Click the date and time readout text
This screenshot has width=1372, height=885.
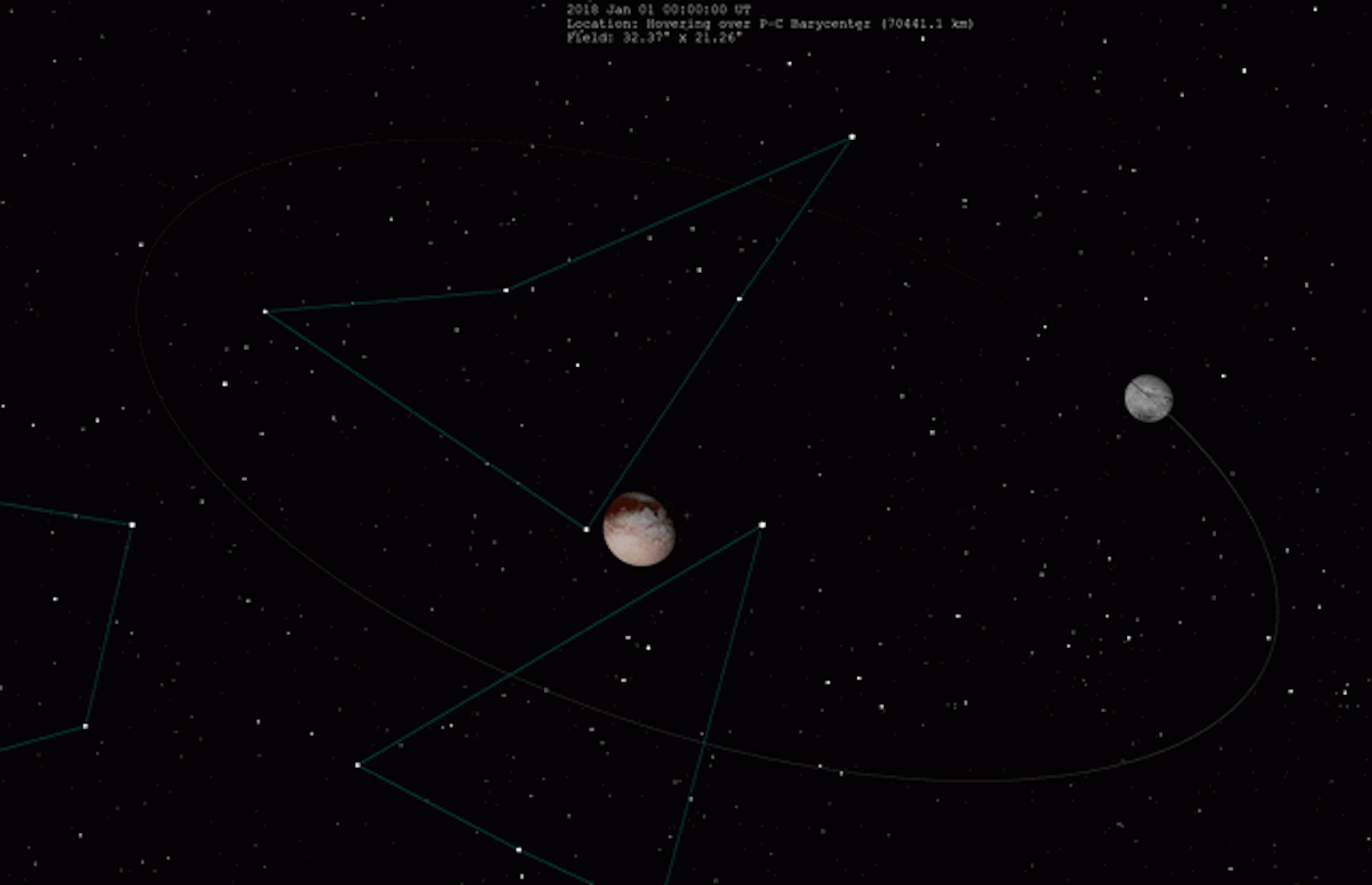(658, 10)
